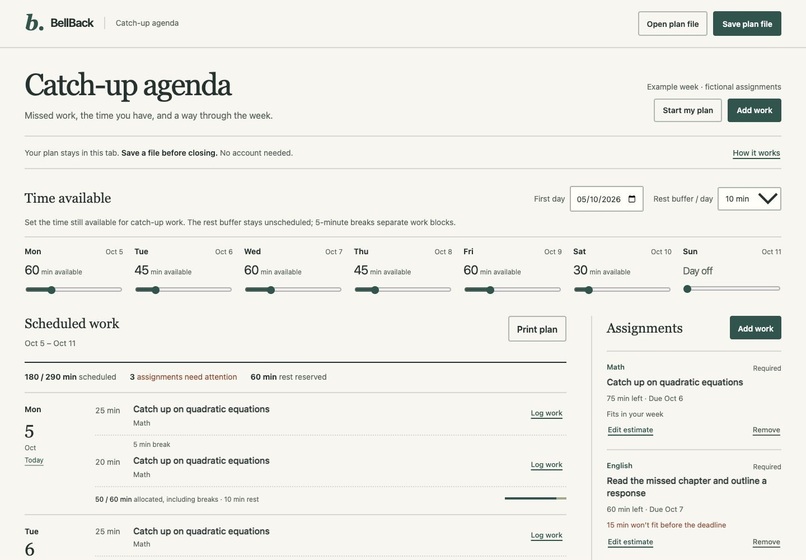Click 'Catch-up agenda' header breadcrumb text

tap(147, 23)
